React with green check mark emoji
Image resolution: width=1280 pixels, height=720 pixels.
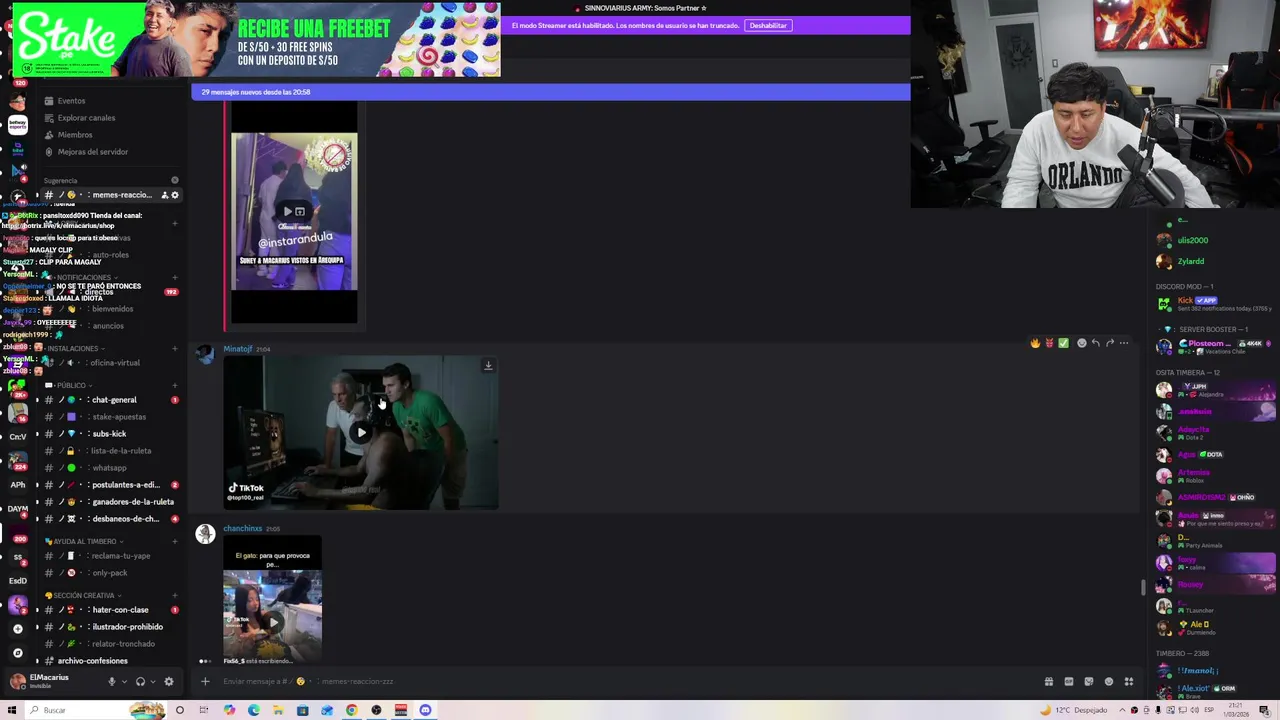pos(1063,343)
